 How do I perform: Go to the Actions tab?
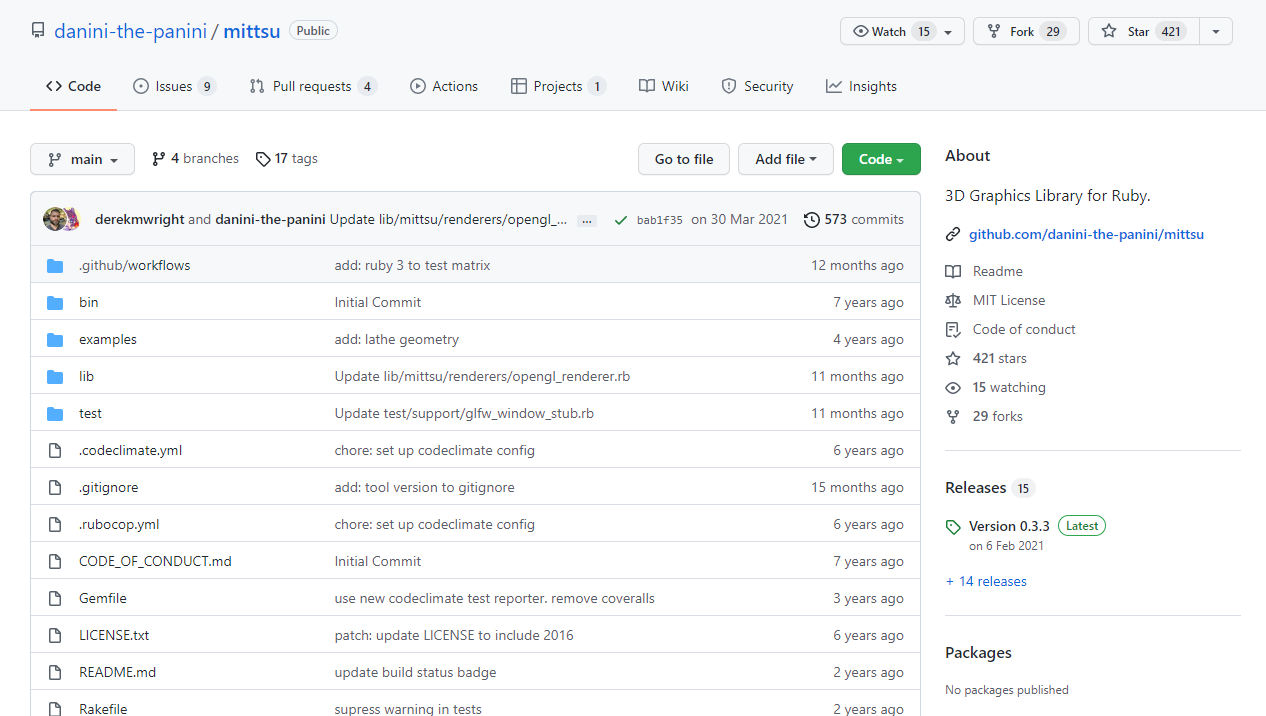[x=444, y=86]
